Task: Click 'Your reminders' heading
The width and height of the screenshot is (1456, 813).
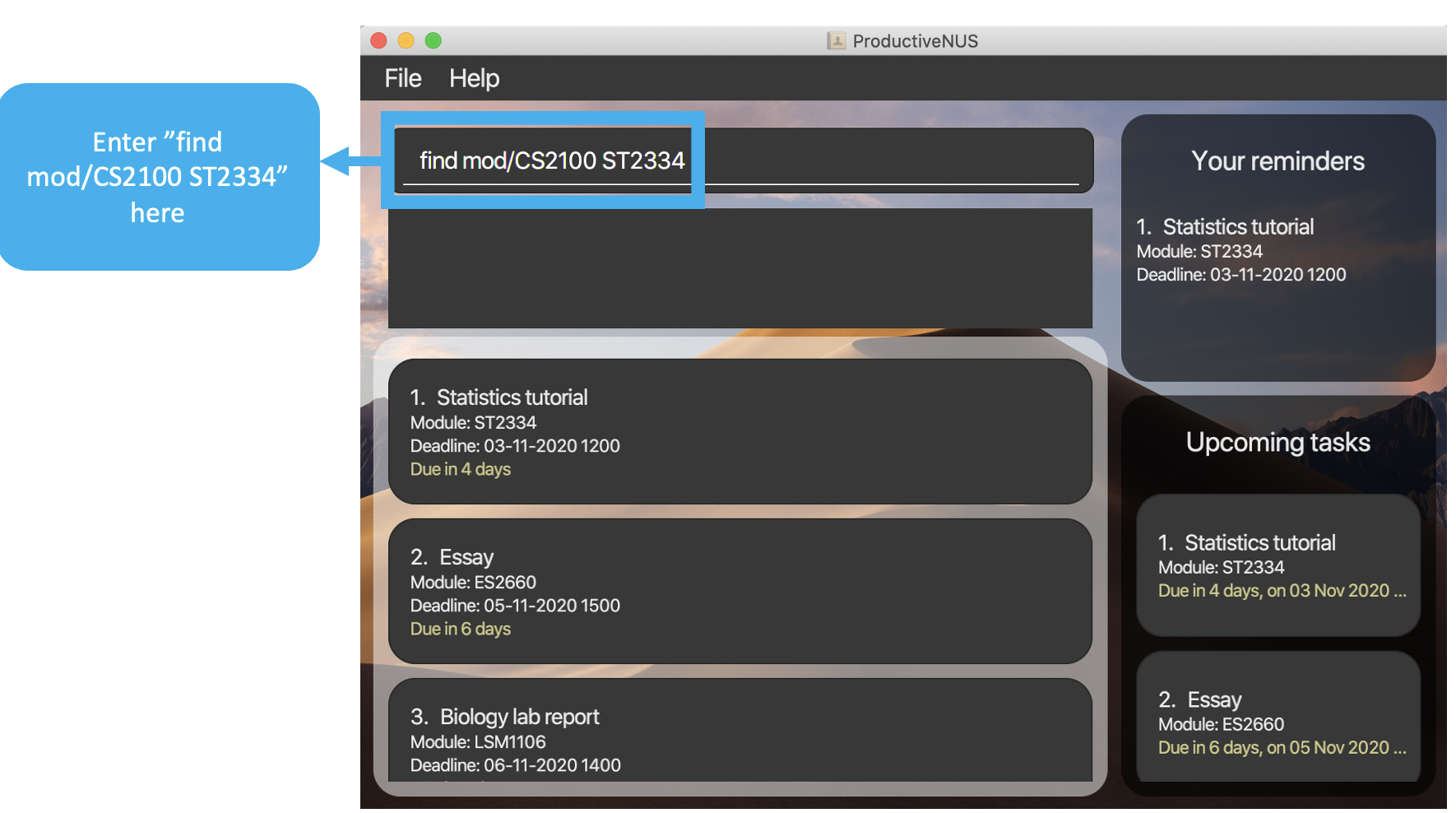Action: pos(1277,161)
